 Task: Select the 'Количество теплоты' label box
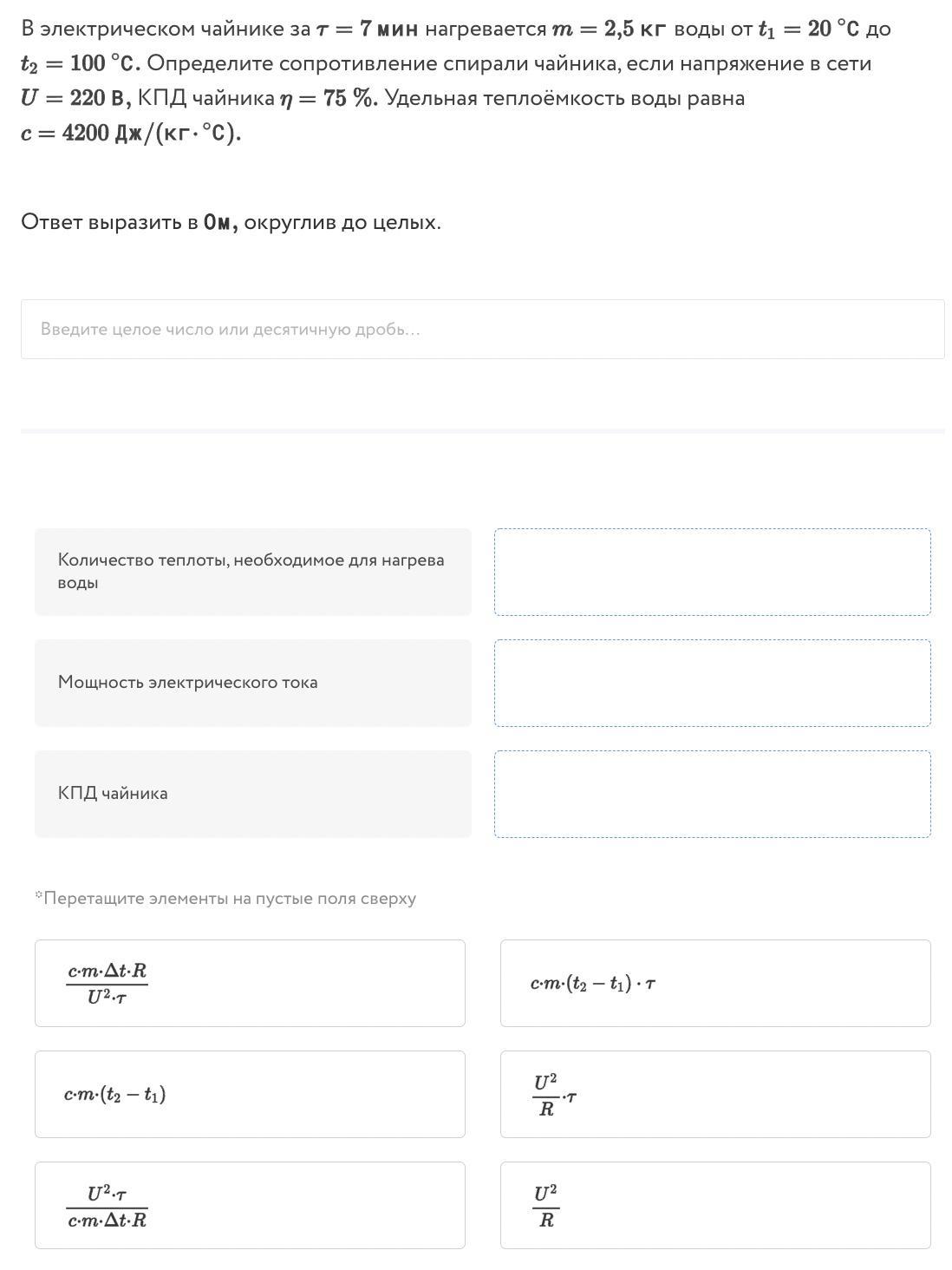252,572
